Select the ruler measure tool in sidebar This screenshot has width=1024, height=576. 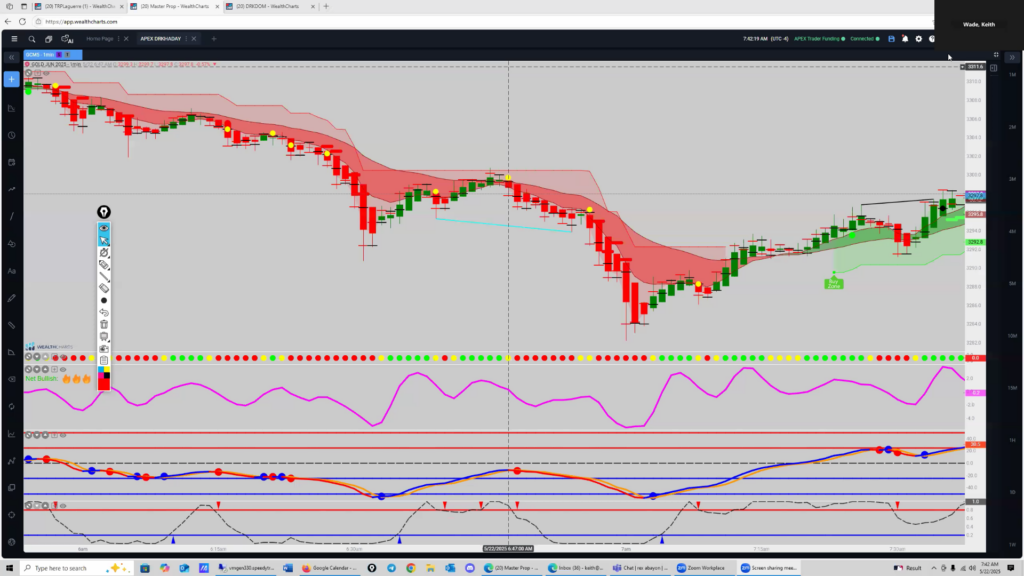(12, 325)
